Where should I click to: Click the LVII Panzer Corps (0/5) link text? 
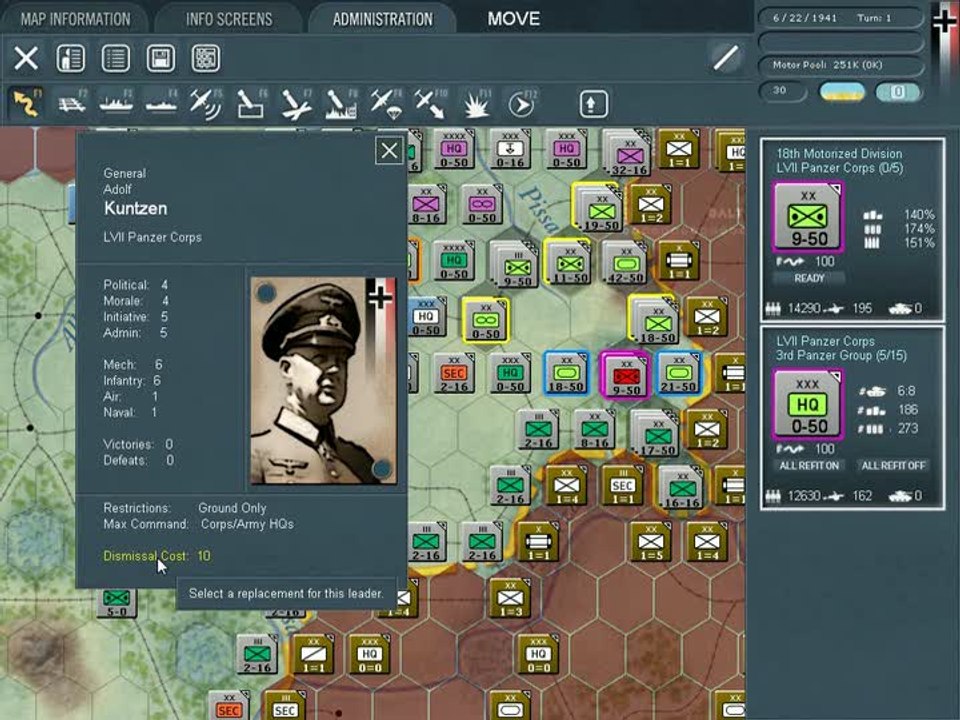pos(839,168)
